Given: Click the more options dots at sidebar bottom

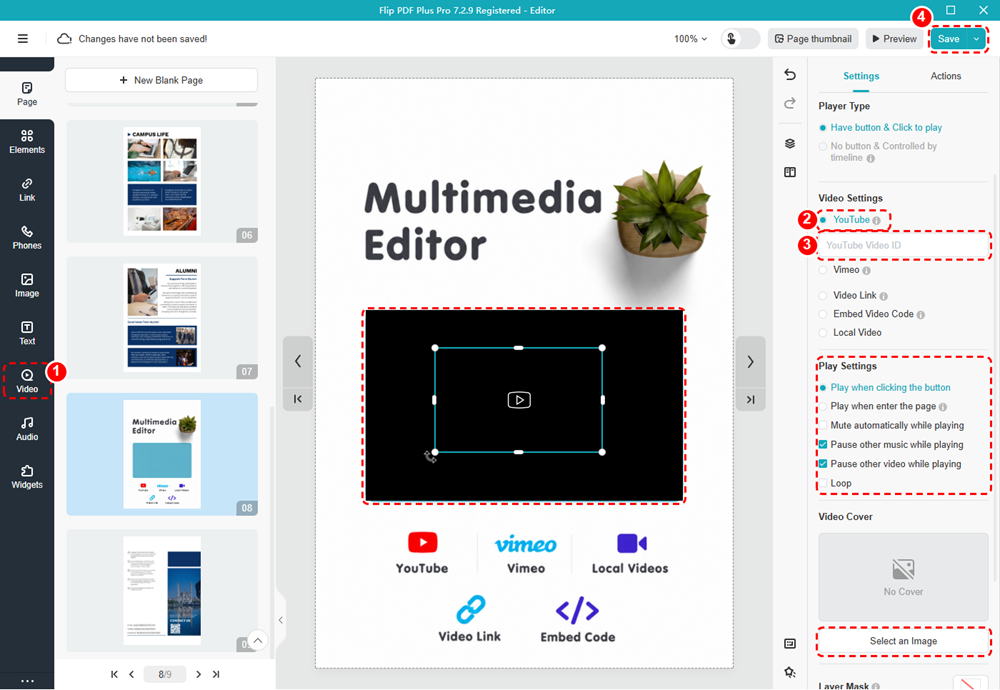Looking at the screenshot, I should click(27, 680).
